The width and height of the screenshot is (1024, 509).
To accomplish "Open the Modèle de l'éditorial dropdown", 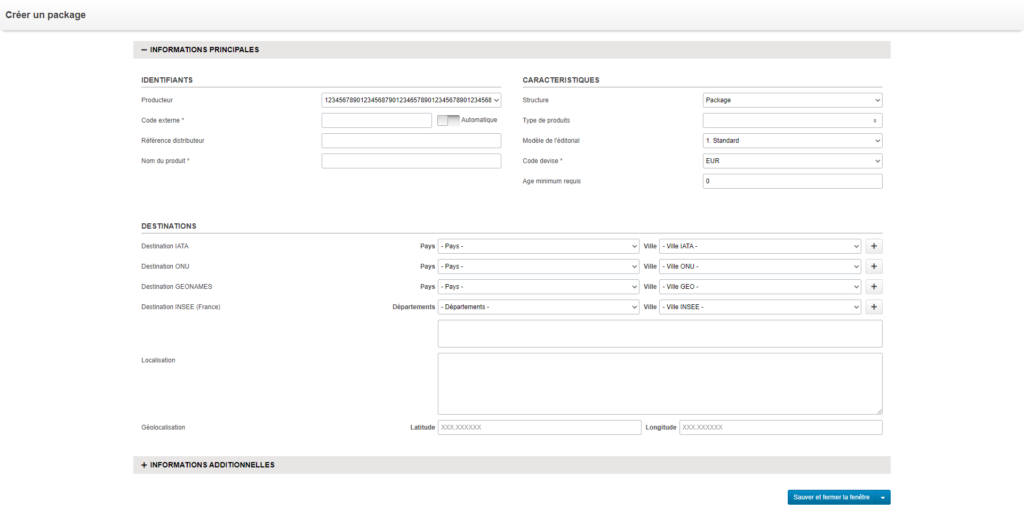I will coord(792,141).
